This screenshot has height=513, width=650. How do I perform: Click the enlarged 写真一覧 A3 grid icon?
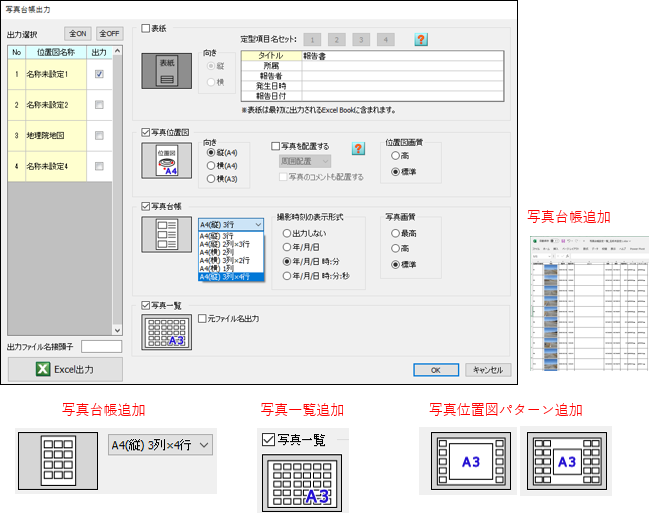302,483
